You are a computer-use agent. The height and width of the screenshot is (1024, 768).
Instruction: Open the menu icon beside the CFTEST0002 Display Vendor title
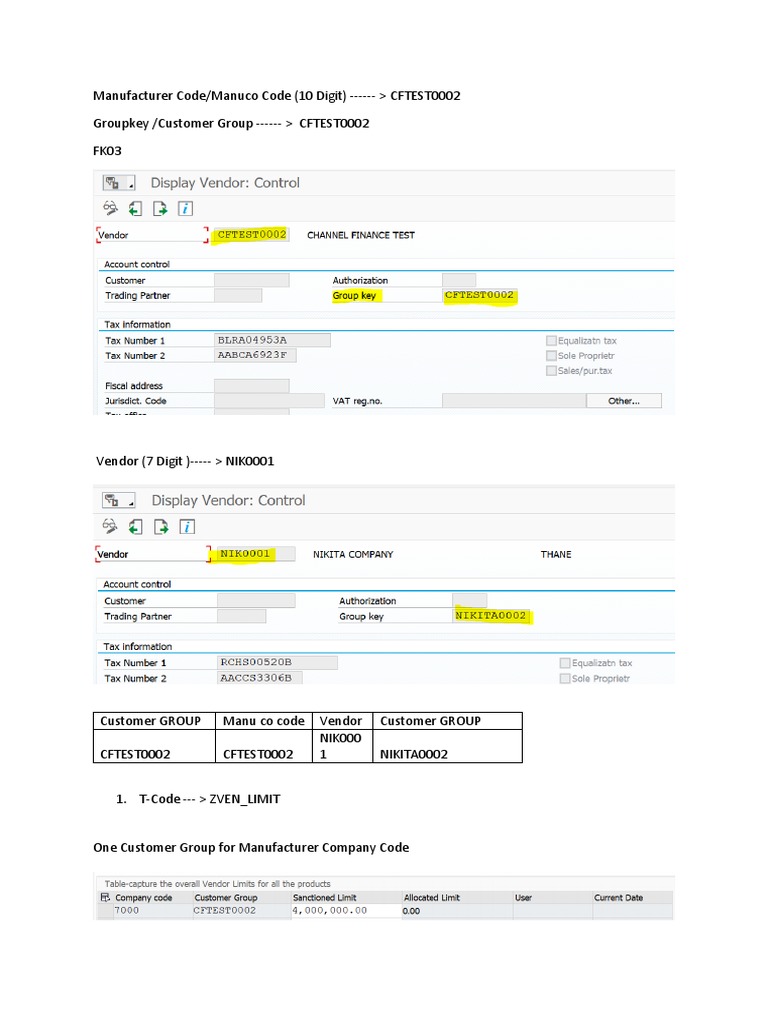[118, 183]
